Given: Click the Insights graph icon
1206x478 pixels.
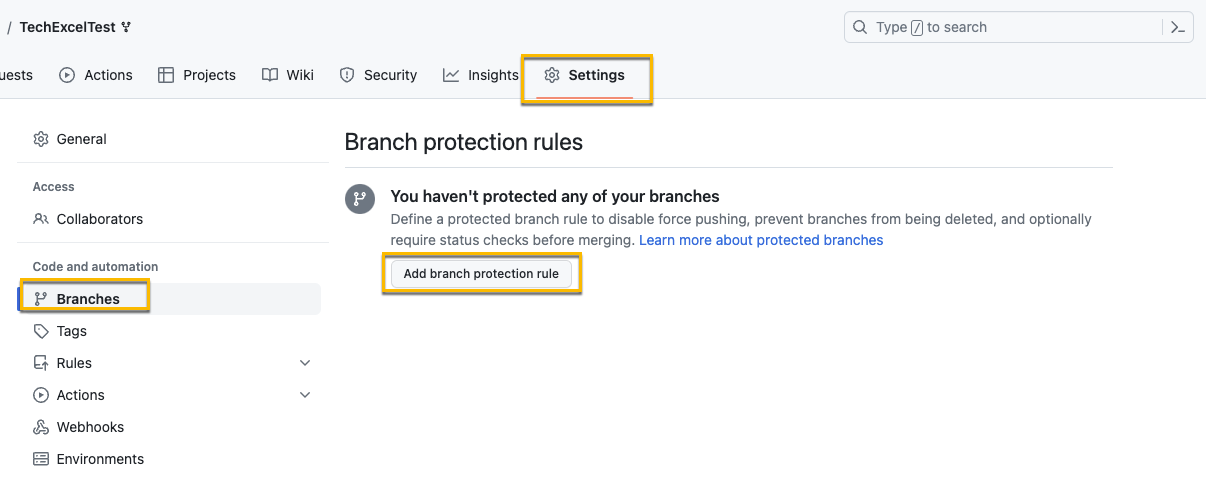Looking at the screenshot, I should (x=451, y=75).
